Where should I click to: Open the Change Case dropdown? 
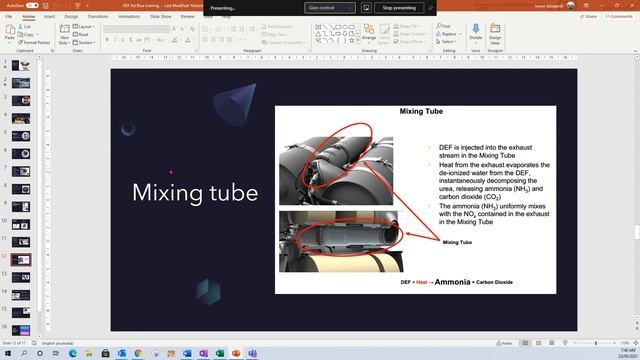coord(161,40)
